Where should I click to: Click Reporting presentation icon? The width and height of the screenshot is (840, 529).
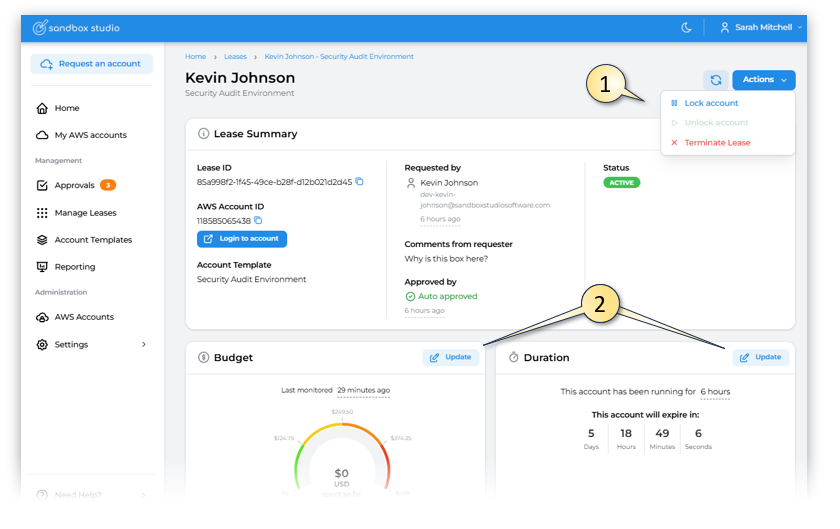click(42, 267)
